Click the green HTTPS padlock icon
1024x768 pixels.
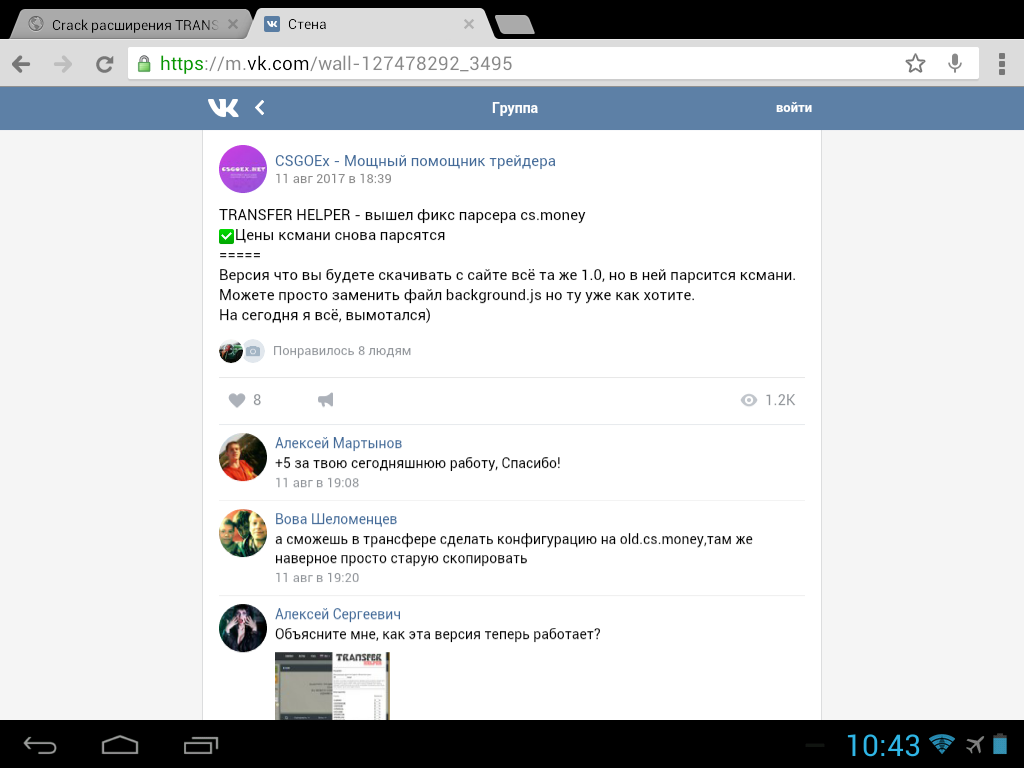(144, 63)
